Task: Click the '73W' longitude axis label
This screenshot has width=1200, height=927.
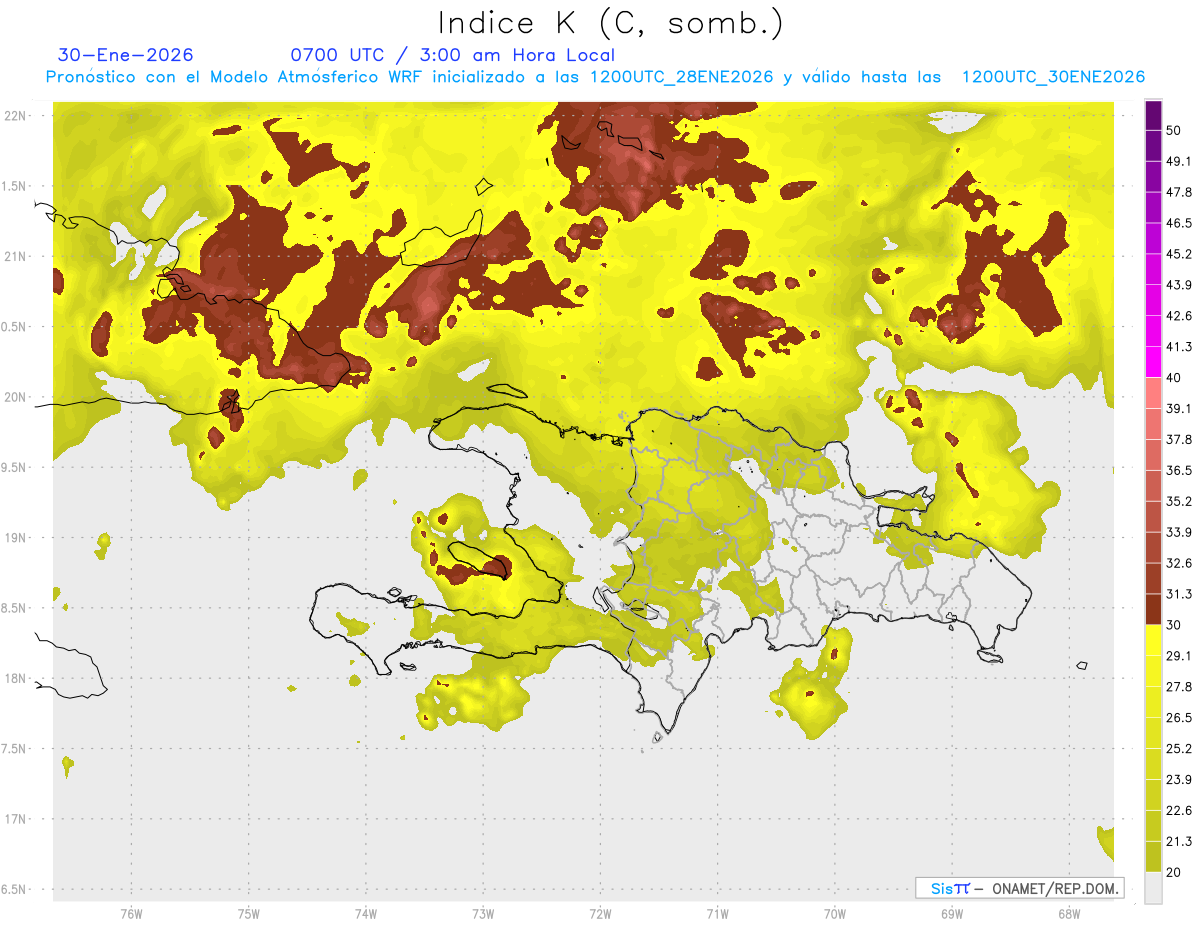Action: (483, 913)
